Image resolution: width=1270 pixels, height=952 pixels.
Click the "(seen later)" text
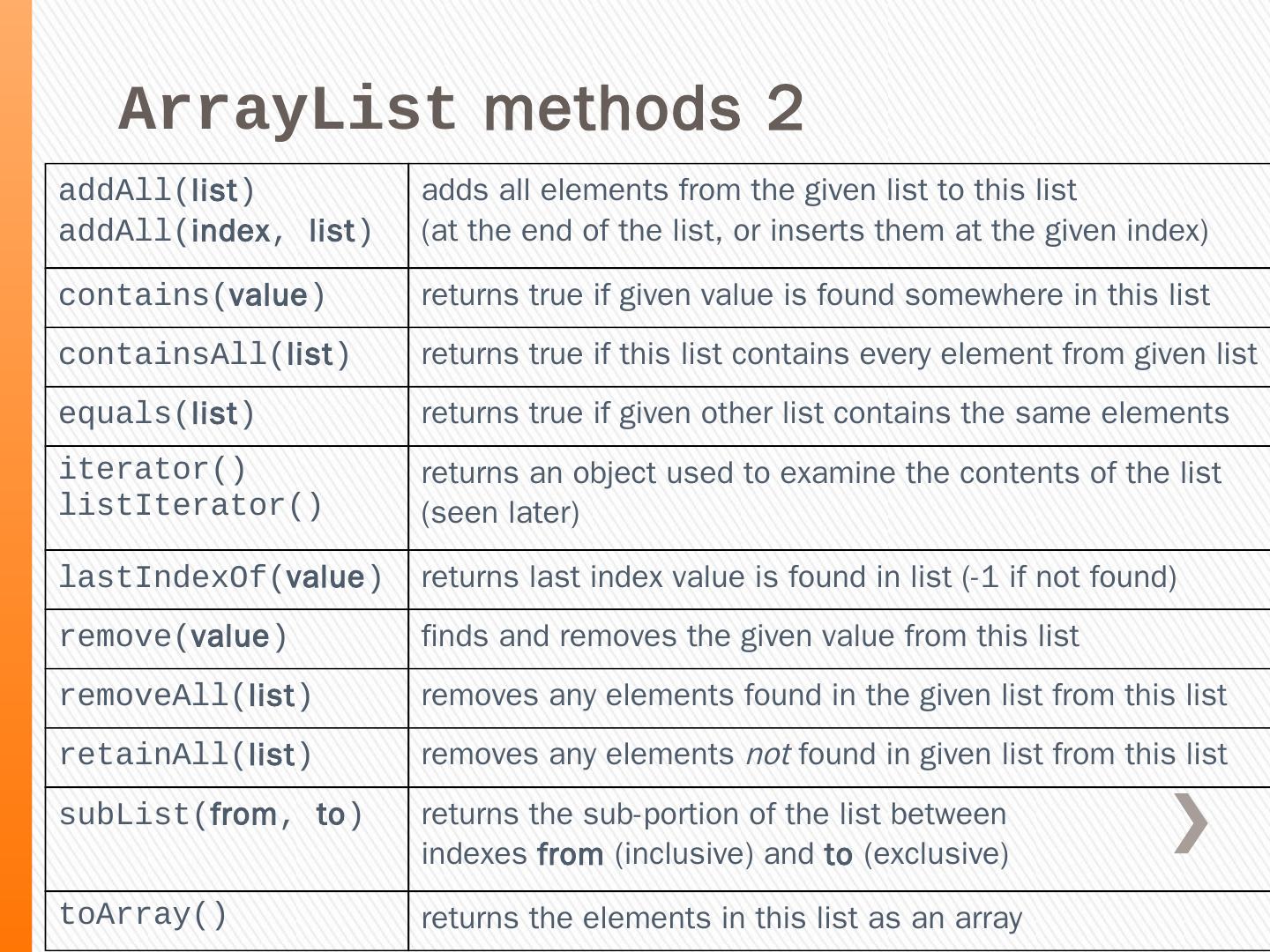coord(500,513)
